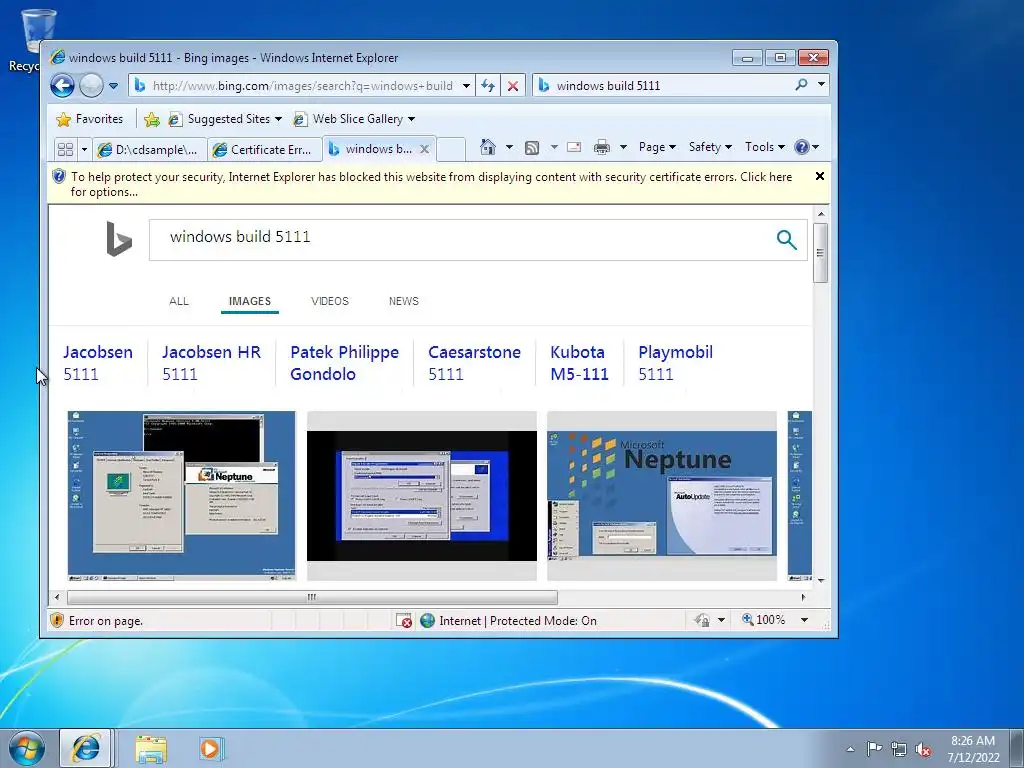This screenshot has height=768, width=1024.
Task: Expand Print options dropdown arrow
Action: click(x=623, y=147)
